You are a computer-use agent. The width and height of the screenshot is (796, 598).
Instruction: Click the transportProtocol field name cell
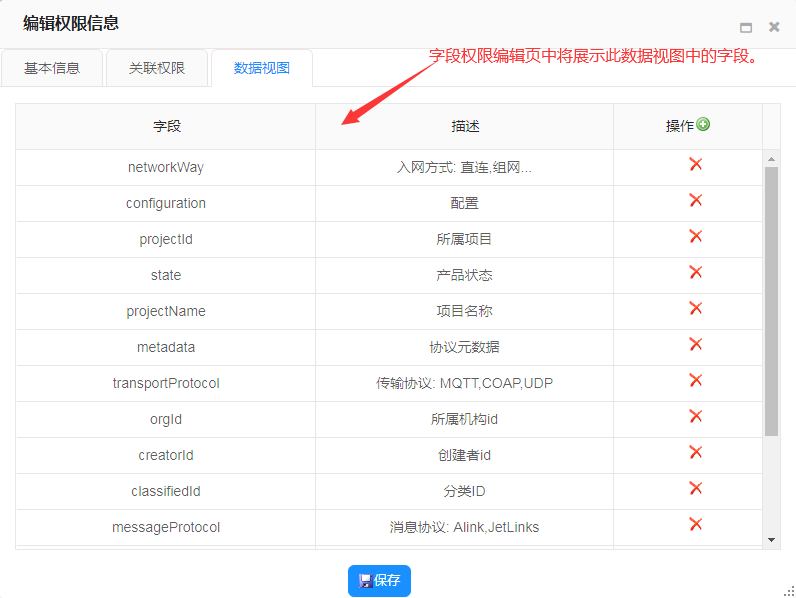pos(166,383)
